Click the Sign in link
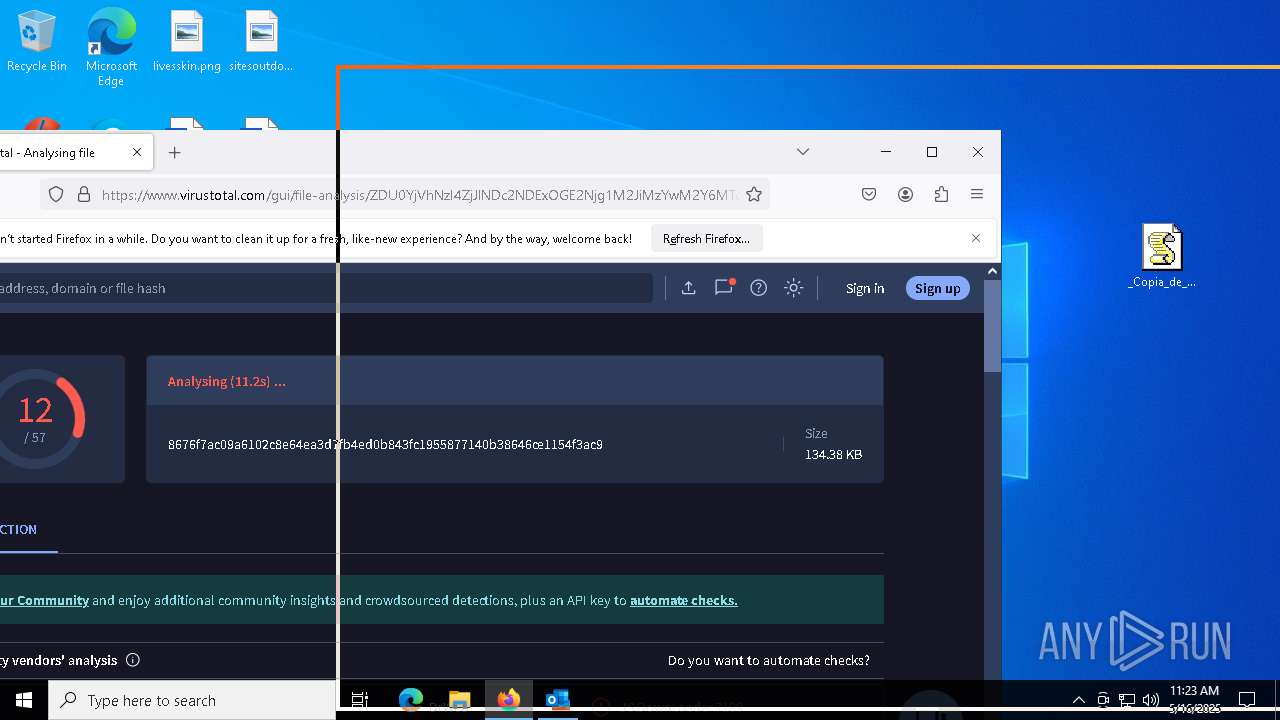1280x720 pixels. pyautogui.click(x=865, y=288)
